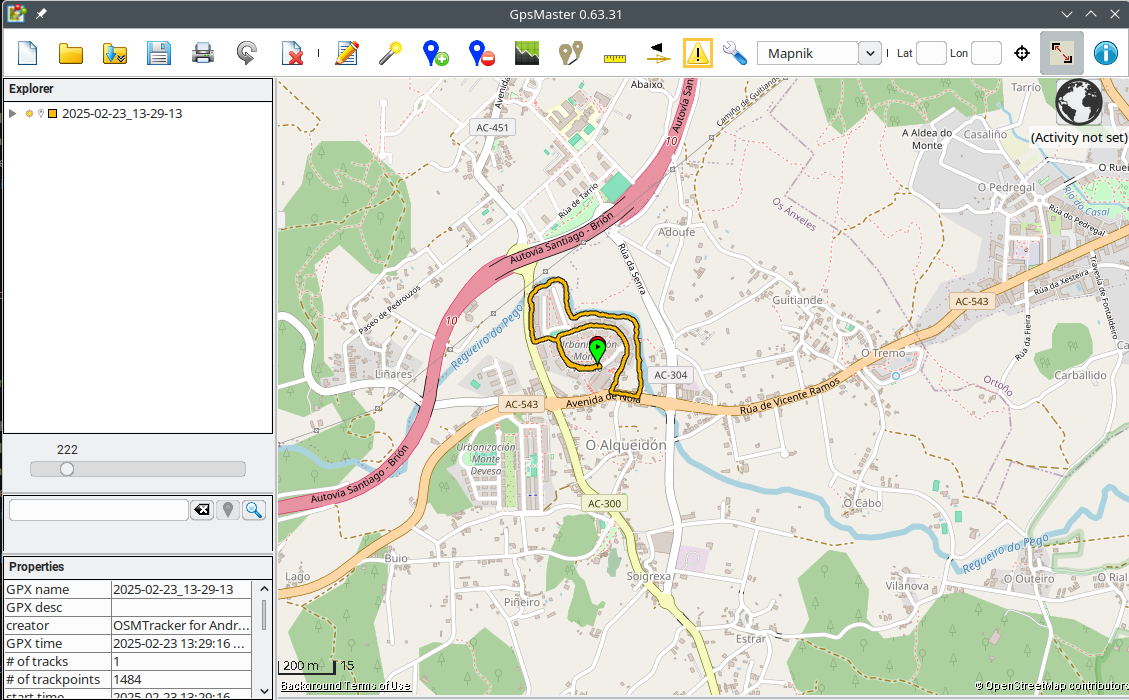Toggle the yellow warning triangle button
Image resolution: width=1129 pixels, height=700 pixels.
point(698,53)
